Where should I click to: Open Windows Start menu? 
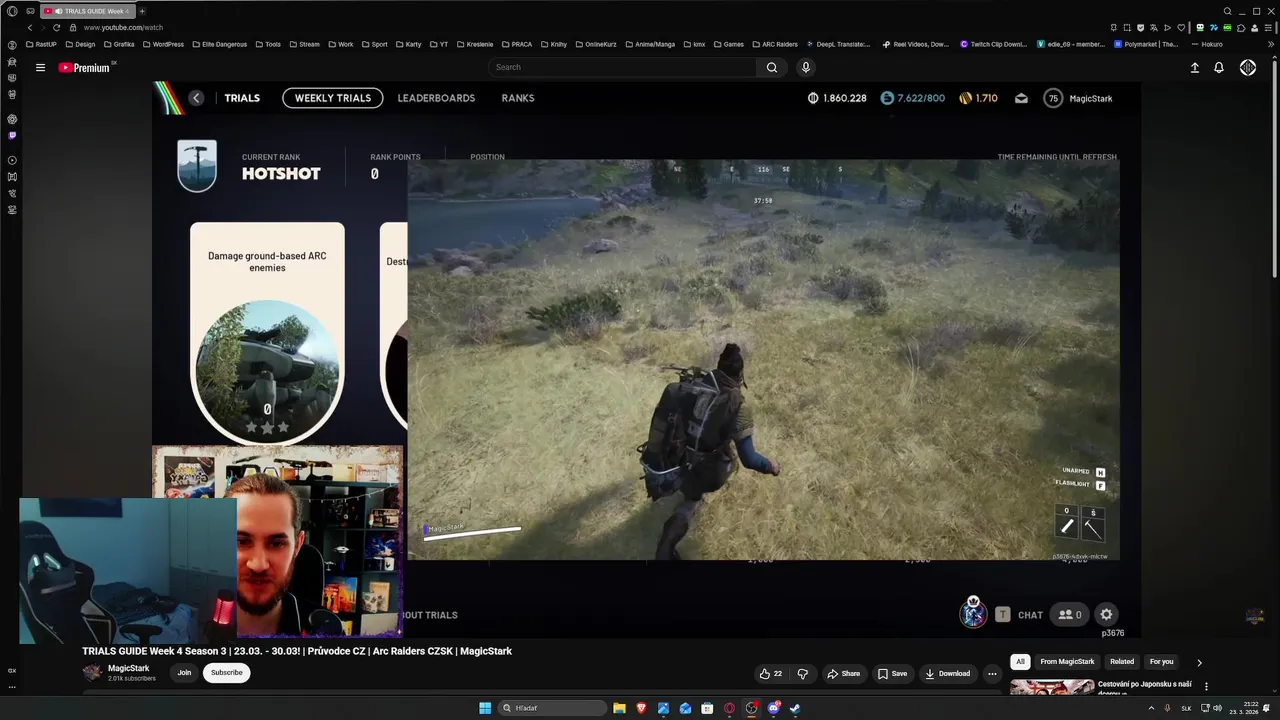pyautogui.click(x=485, y=708)
